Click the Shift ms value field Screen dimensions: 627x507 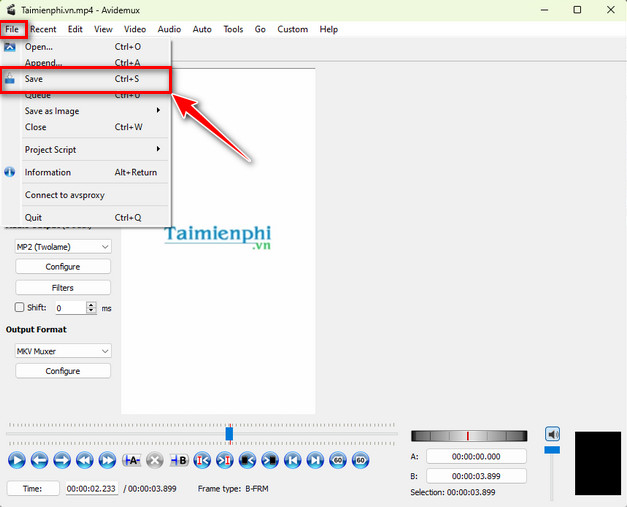(71, 308)
